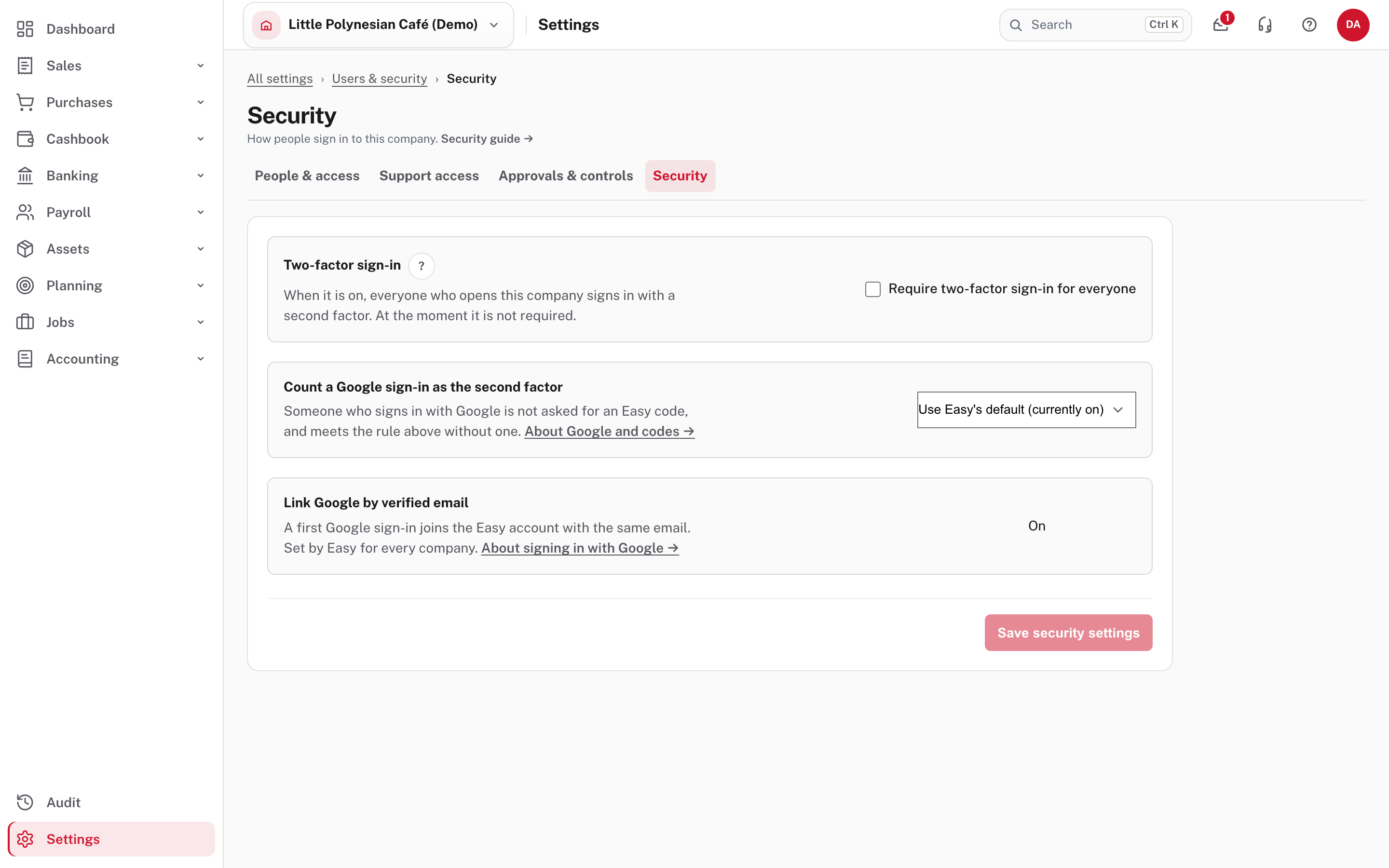1389x868 pixels.
Task: Switch to the Support access tab
Action: [429, 176]
